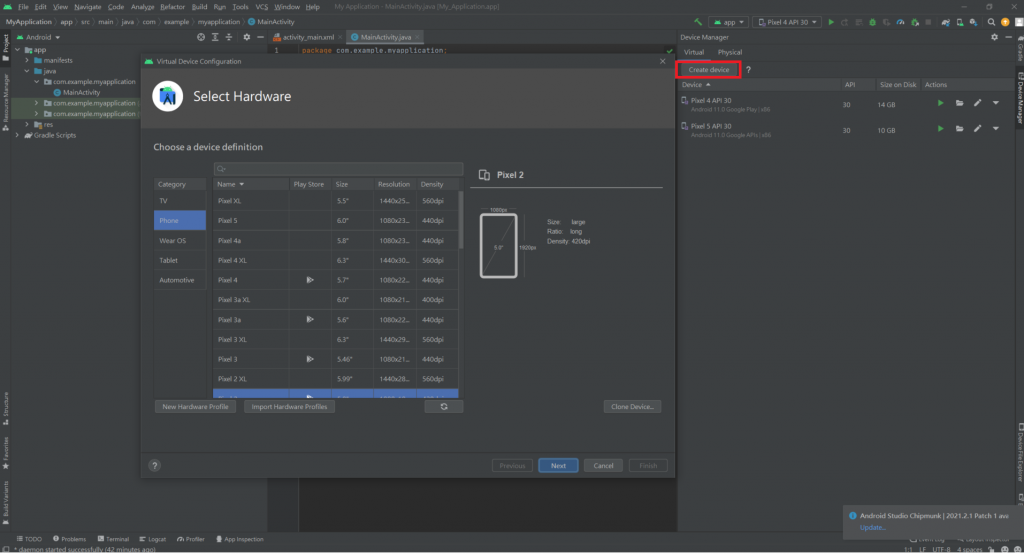
Task: Launch the Pixel 5 API 30 emulator
Action: point(940,129)
